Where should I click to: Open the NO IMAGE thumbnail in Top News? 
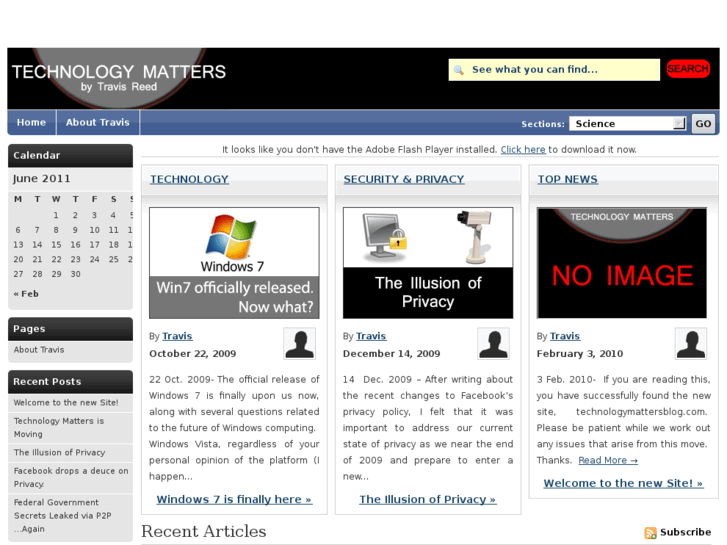point(622,263)
